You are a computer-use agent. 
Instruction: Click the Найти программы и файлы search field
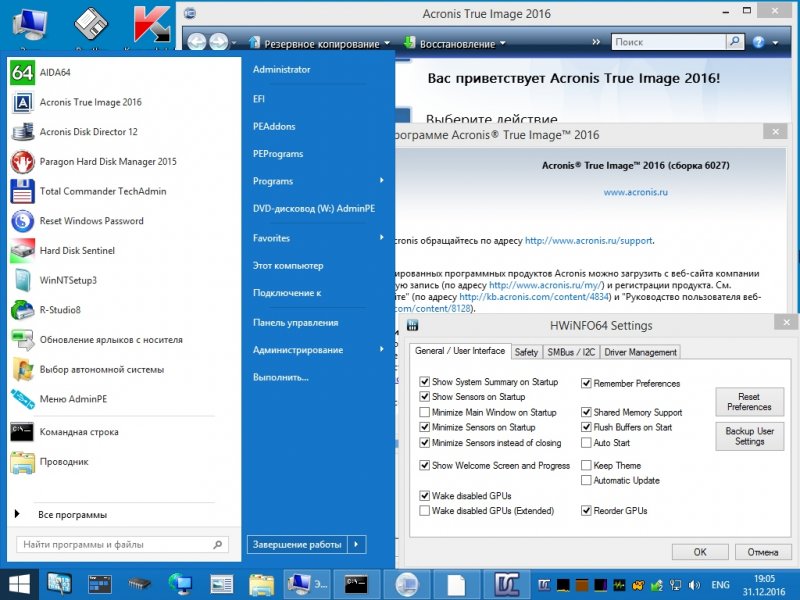click(122, 544)
